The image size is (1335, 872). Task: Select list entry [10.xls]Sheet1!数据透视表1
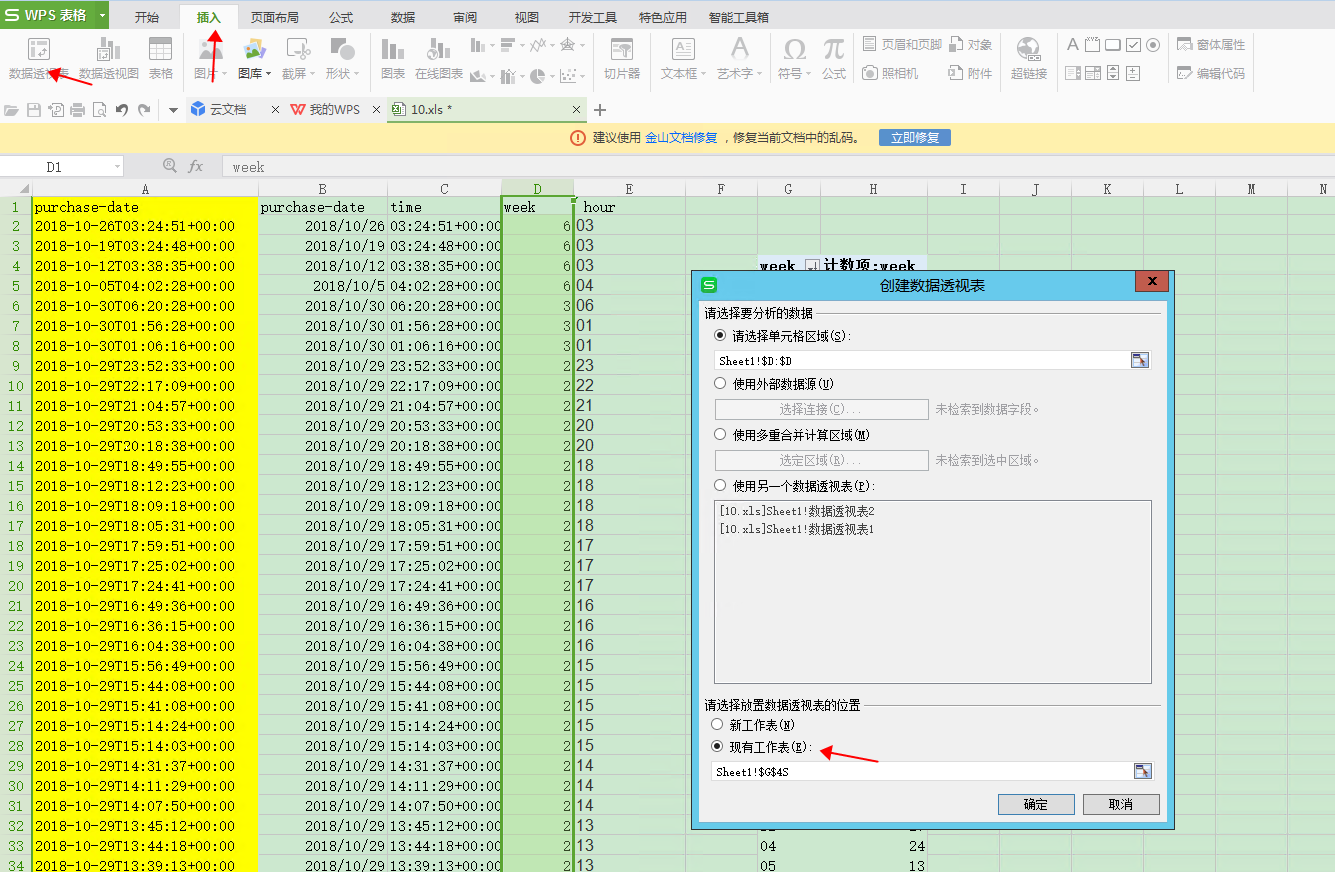point(797,529)
